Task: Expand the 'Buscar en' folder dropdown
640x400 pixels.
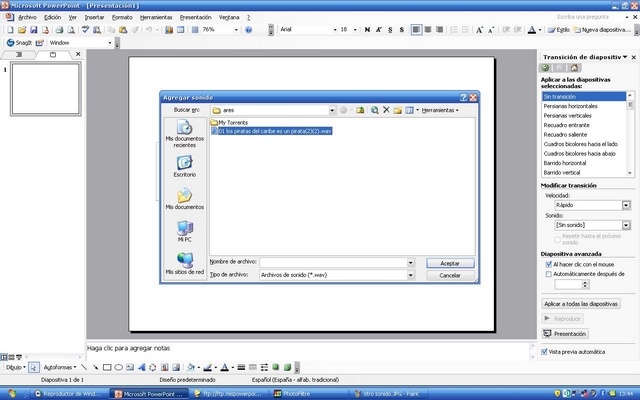Action: coord(330,109)
